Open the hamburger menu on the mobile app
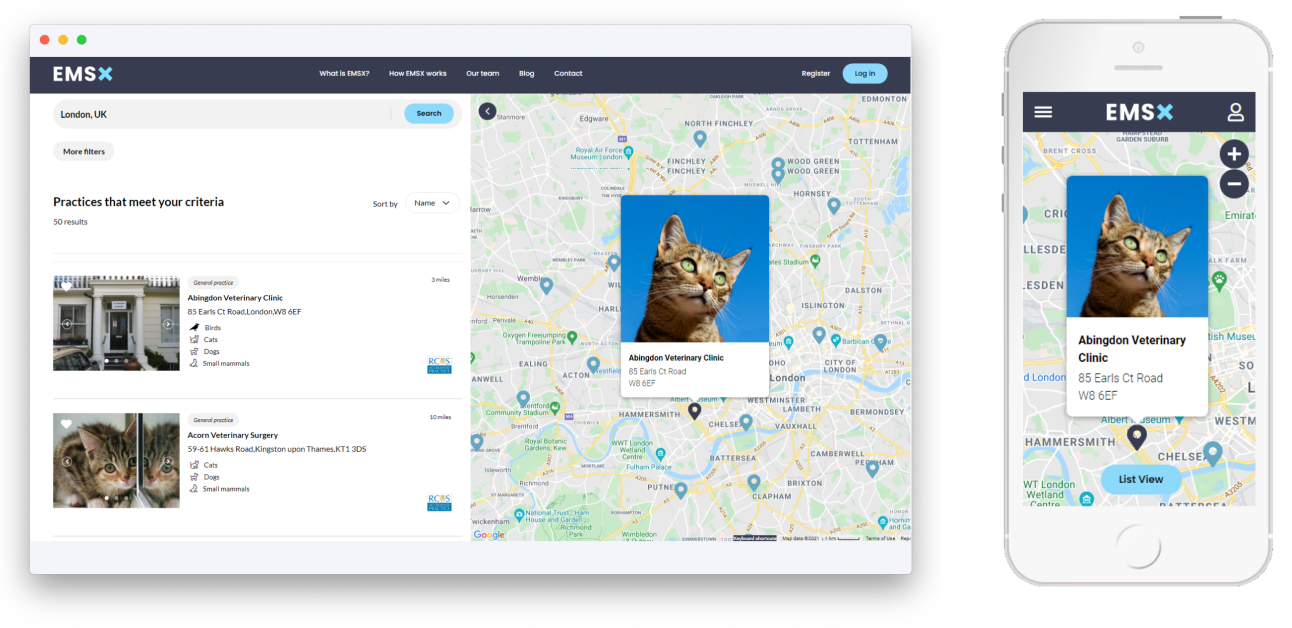This screenshot has height=628, width=1292. point(1043,111)
